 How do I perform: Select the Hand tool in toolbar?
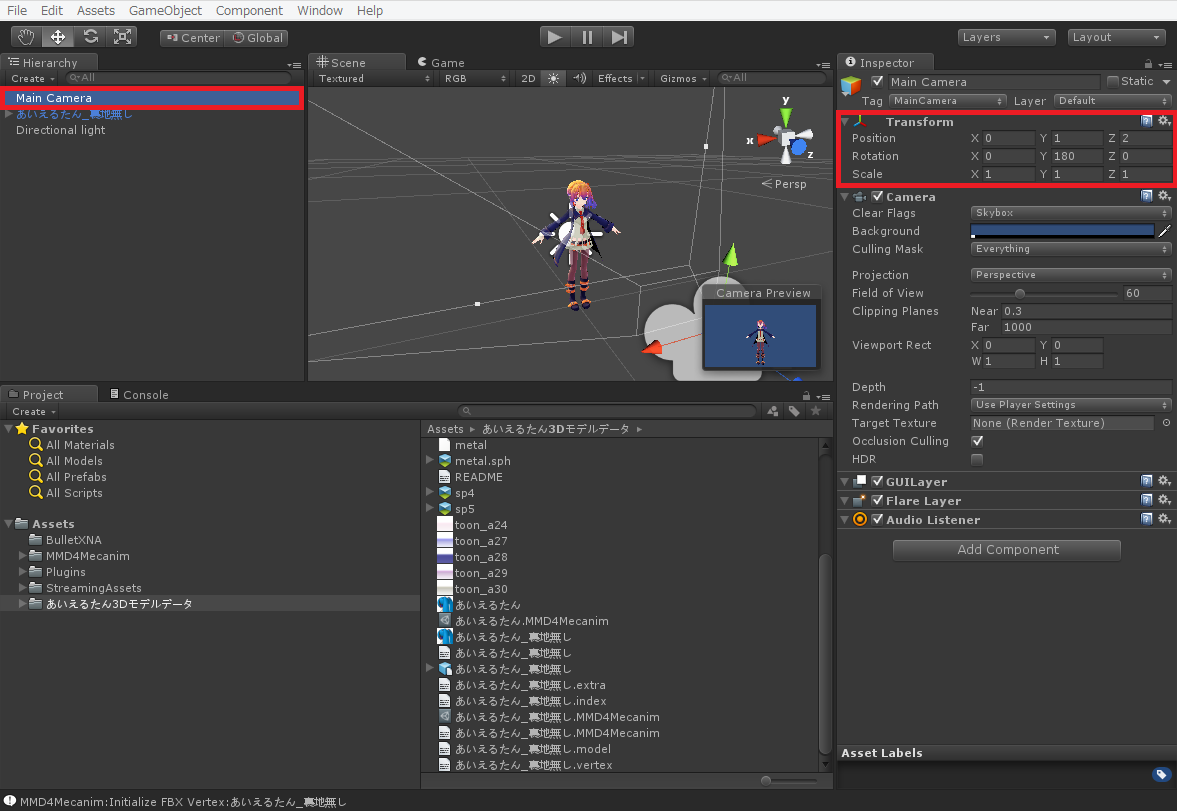click(x=27, y=37)
